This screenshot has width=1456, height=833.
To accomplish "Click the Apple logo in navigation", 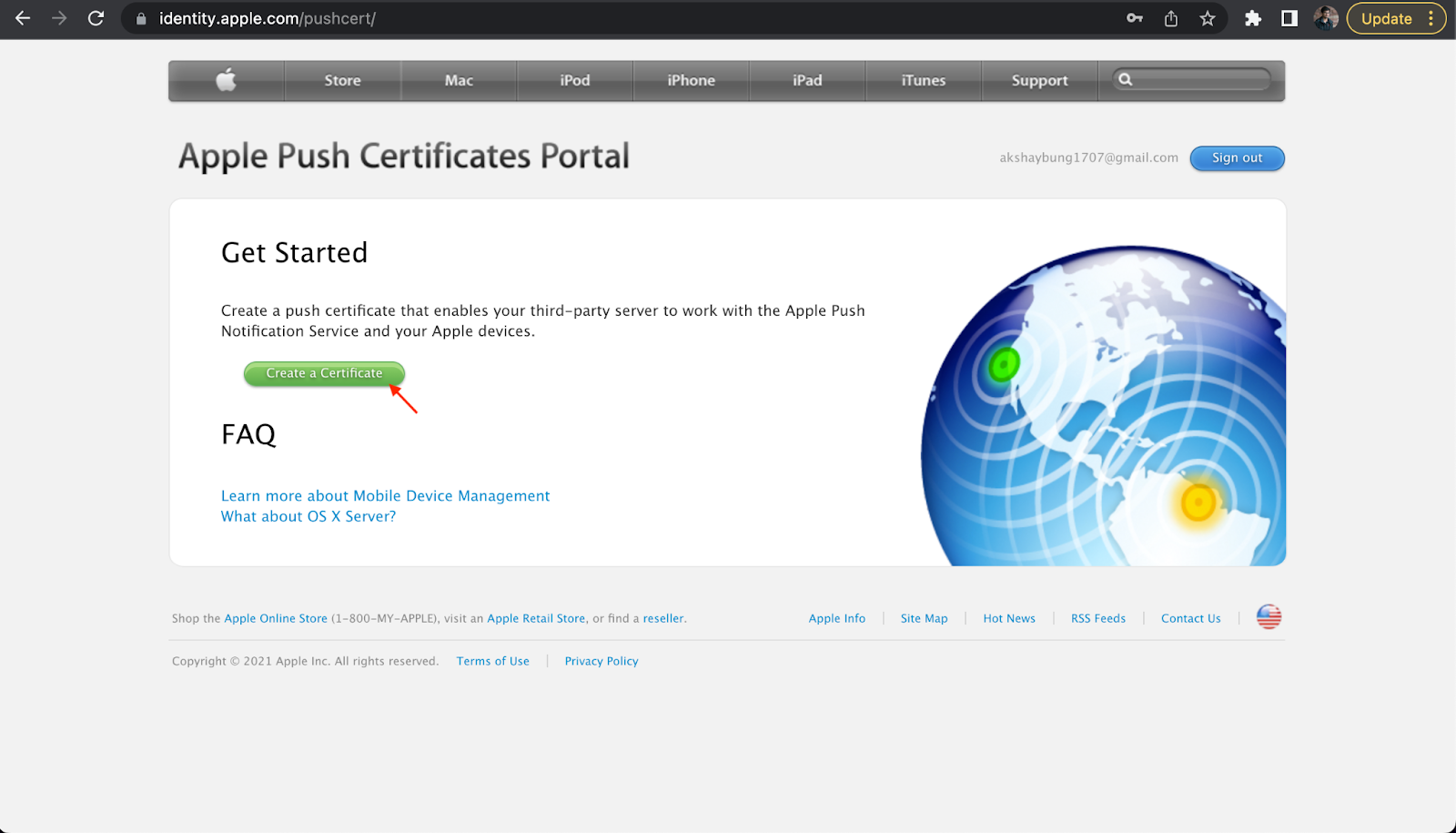I will 227,80.
